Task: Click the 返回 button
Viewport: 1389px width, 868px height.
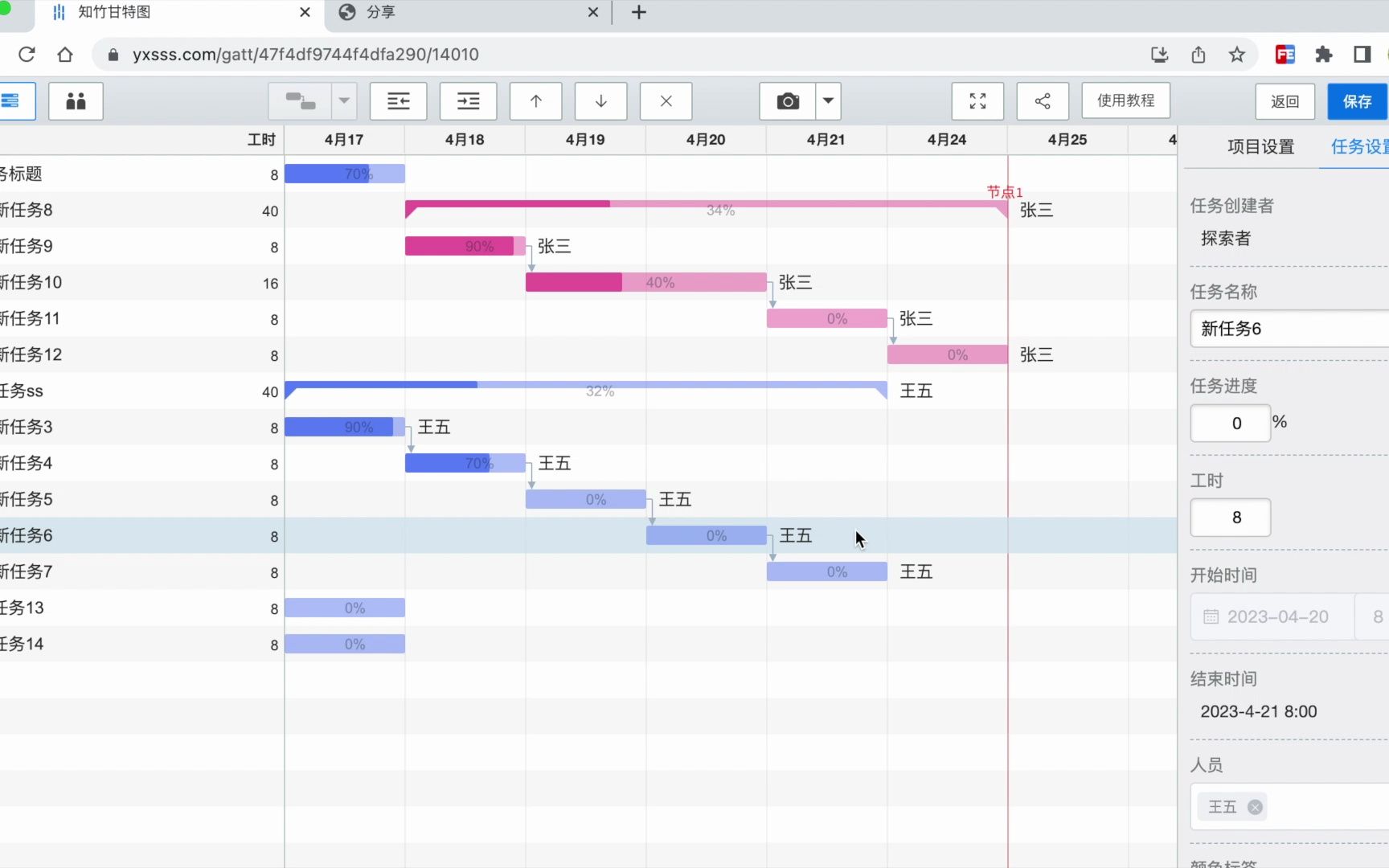Action: point(1285,101)
